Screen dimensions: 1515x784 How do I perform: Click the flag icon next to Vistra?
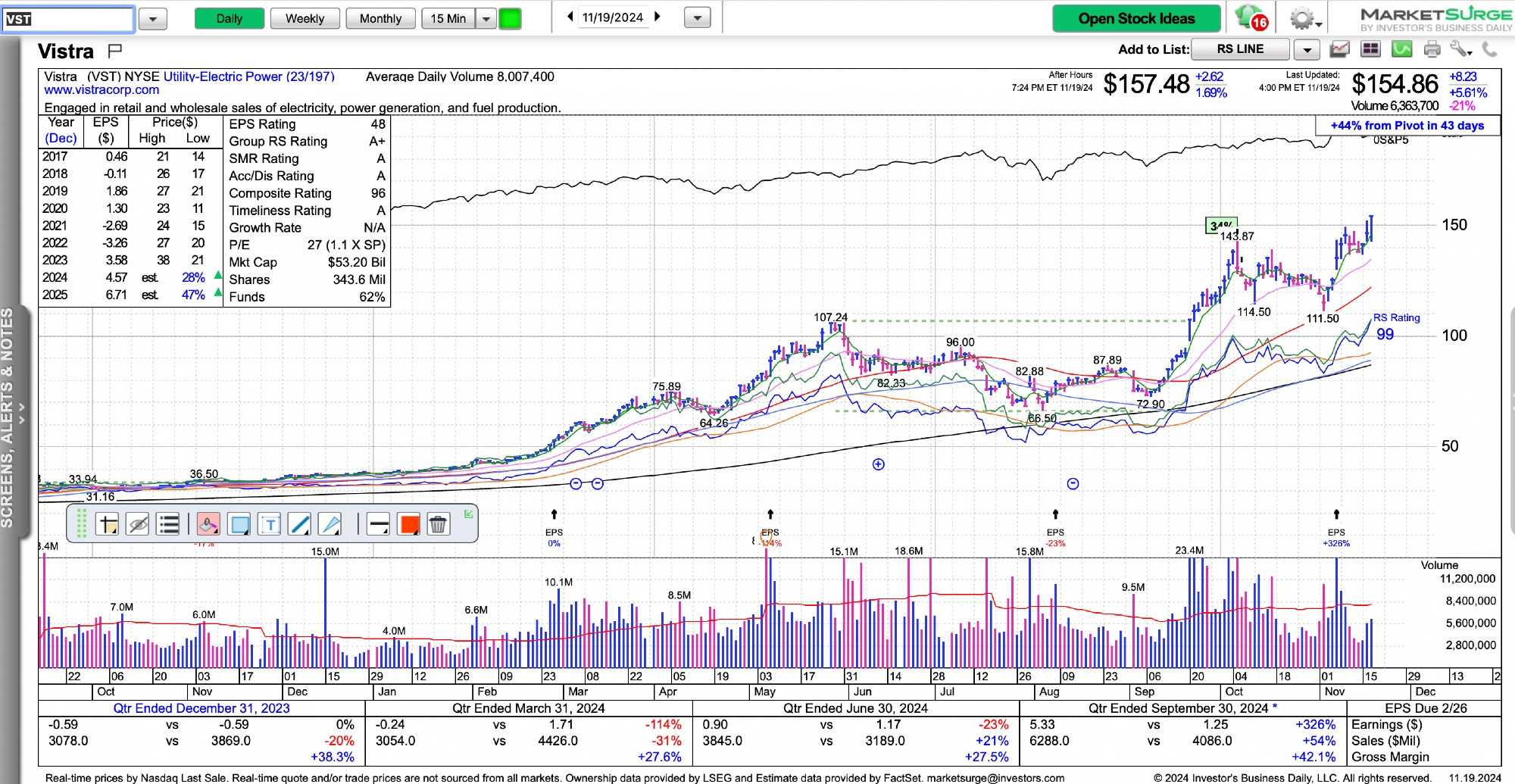click(x=114, y=51)
